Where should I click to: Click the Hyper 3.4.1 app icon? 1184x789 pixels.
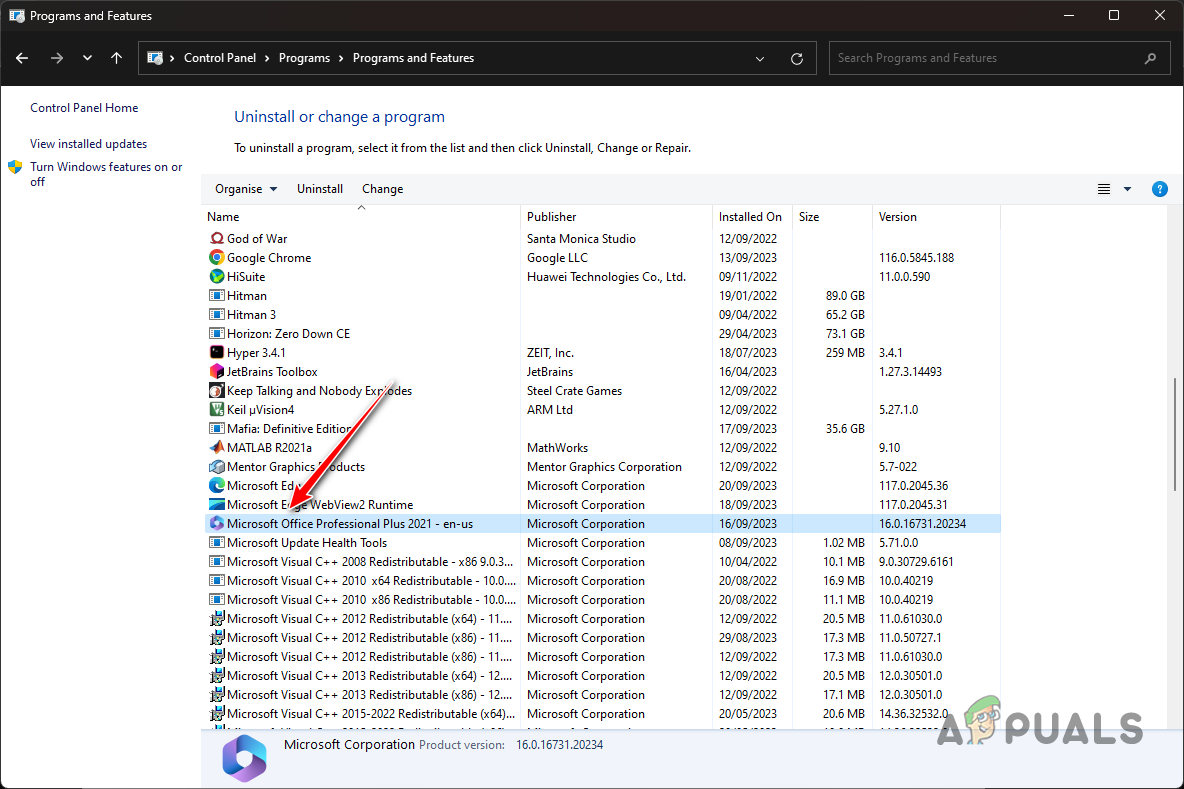(216, 352)
